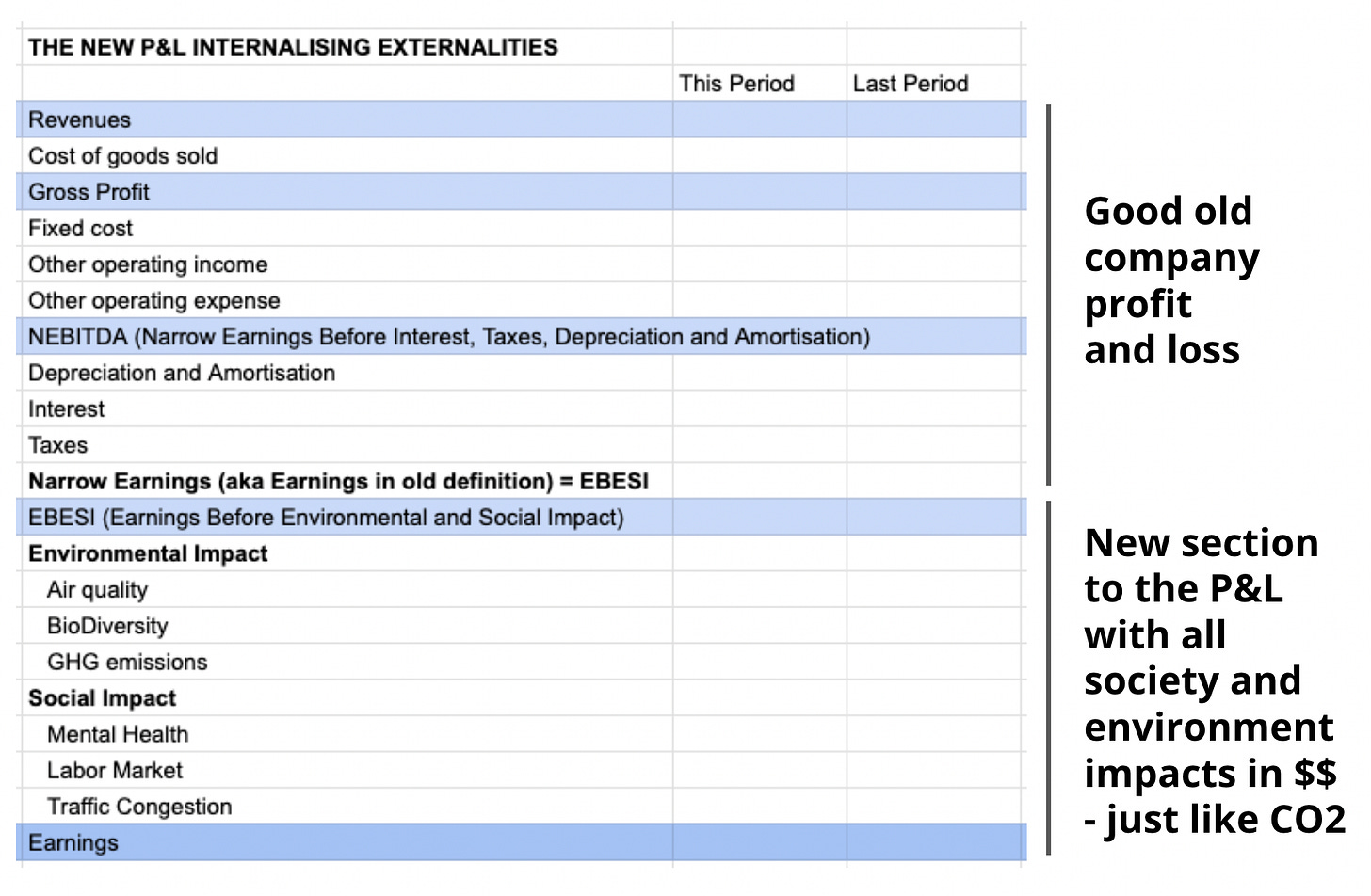The width and height of the screenshot is (1371, 896).
Task: Select the 'NEBITDA (Narrow Earnings Before Interest...)' row
Action: pos(521,337)
